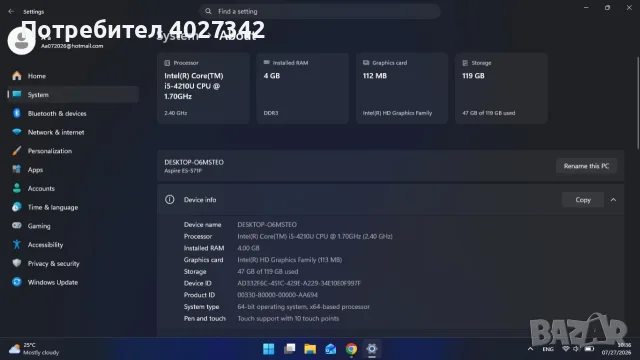640x360 pixels.
Task: Click the ENG language indicator
Action: pyautogui.click(x=548, y=349)
